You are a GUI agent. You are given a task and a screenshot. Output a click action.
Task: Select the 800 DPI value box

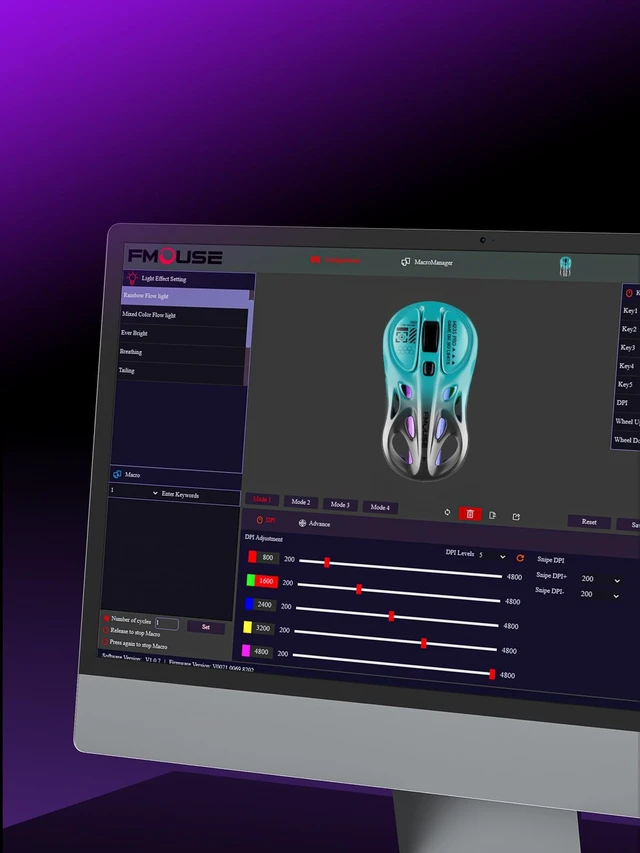pyautogui.click(x=268, y=558)
